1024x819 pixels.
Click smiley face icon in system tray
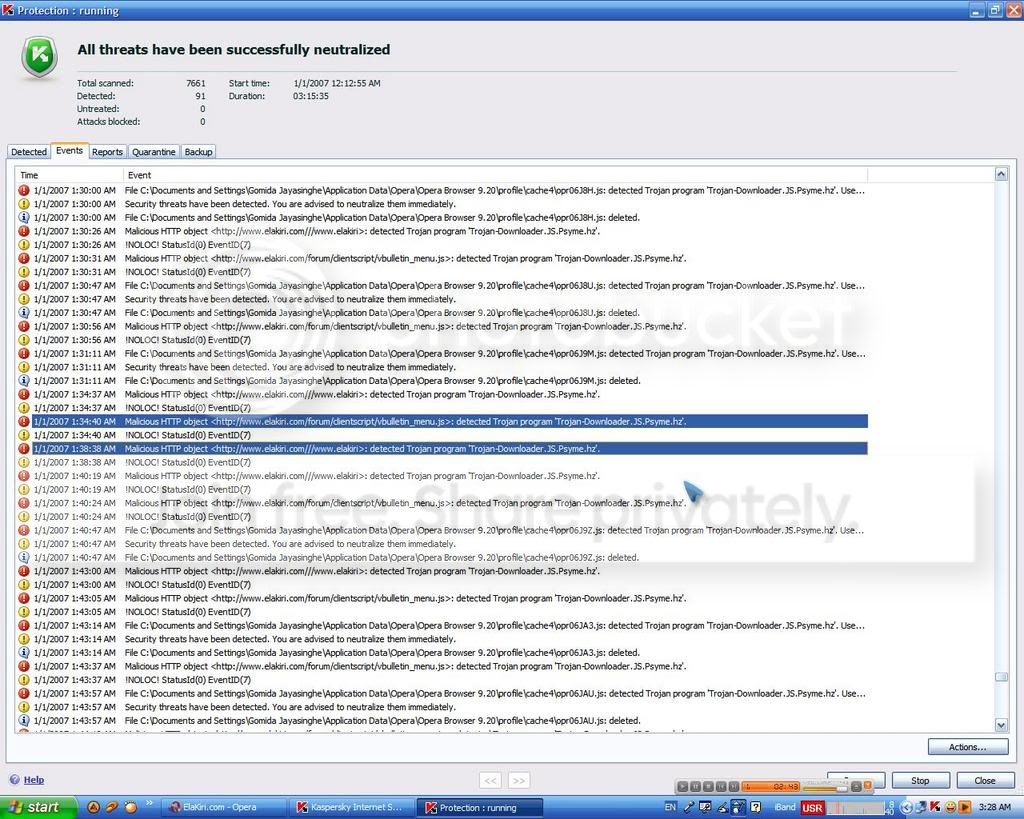pyautogui.click(x=950, y=807)
